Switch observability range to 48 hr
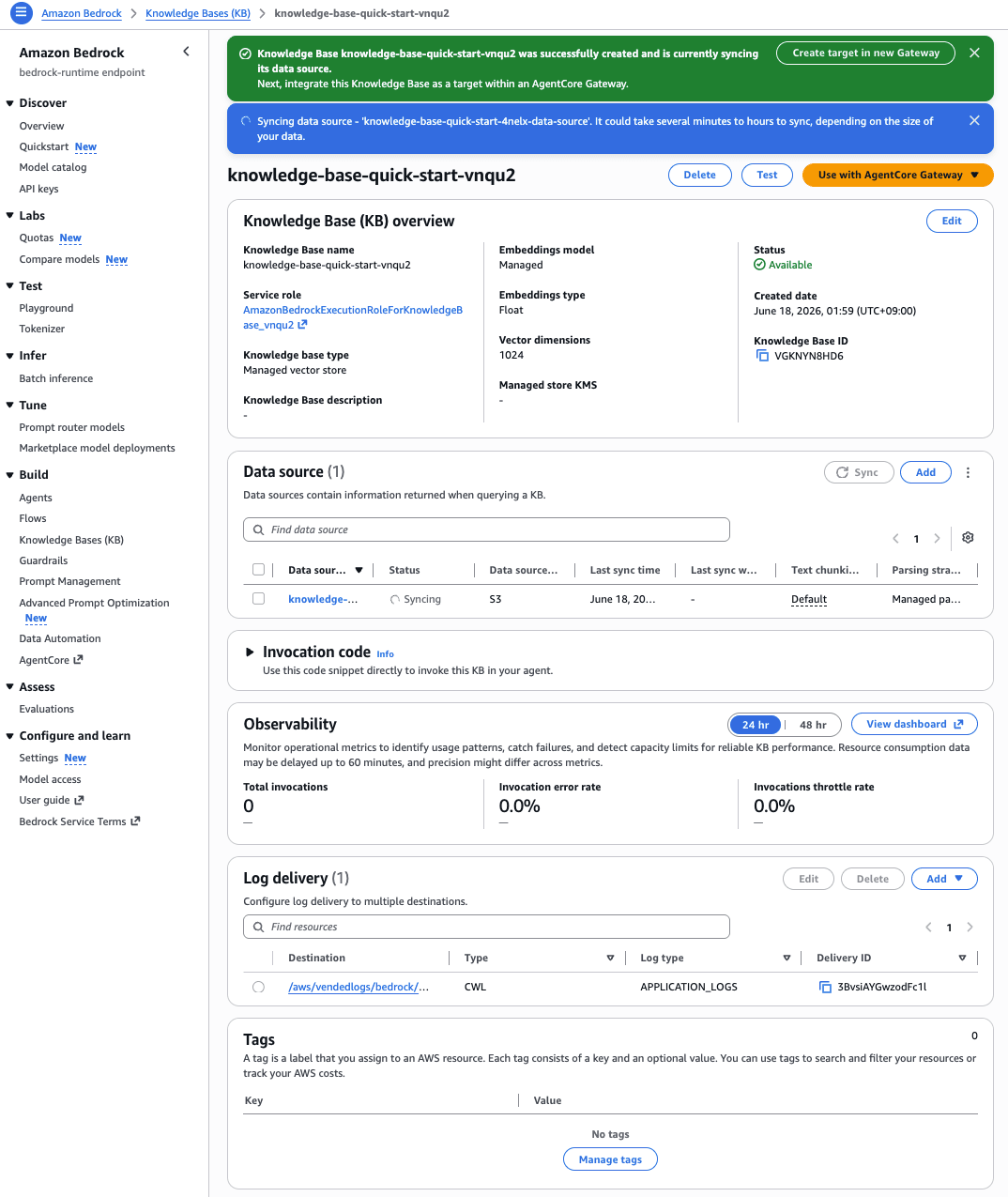This screenshot has height=1197, width=1008. pos(813,725)
